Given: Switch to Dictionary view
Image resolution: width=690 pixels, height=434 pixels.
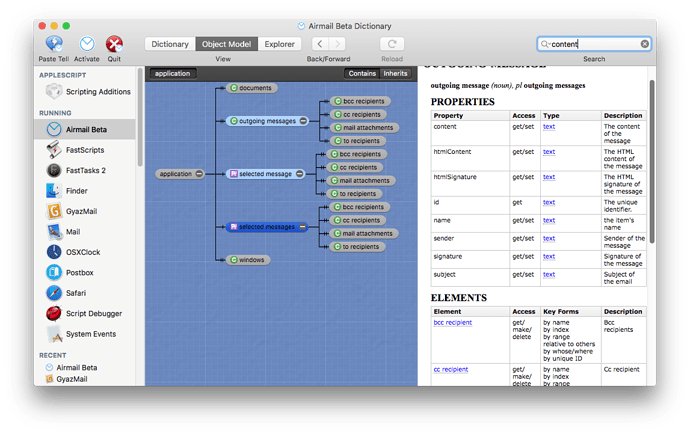Looking at the screenshot, I should pos(170,44).
